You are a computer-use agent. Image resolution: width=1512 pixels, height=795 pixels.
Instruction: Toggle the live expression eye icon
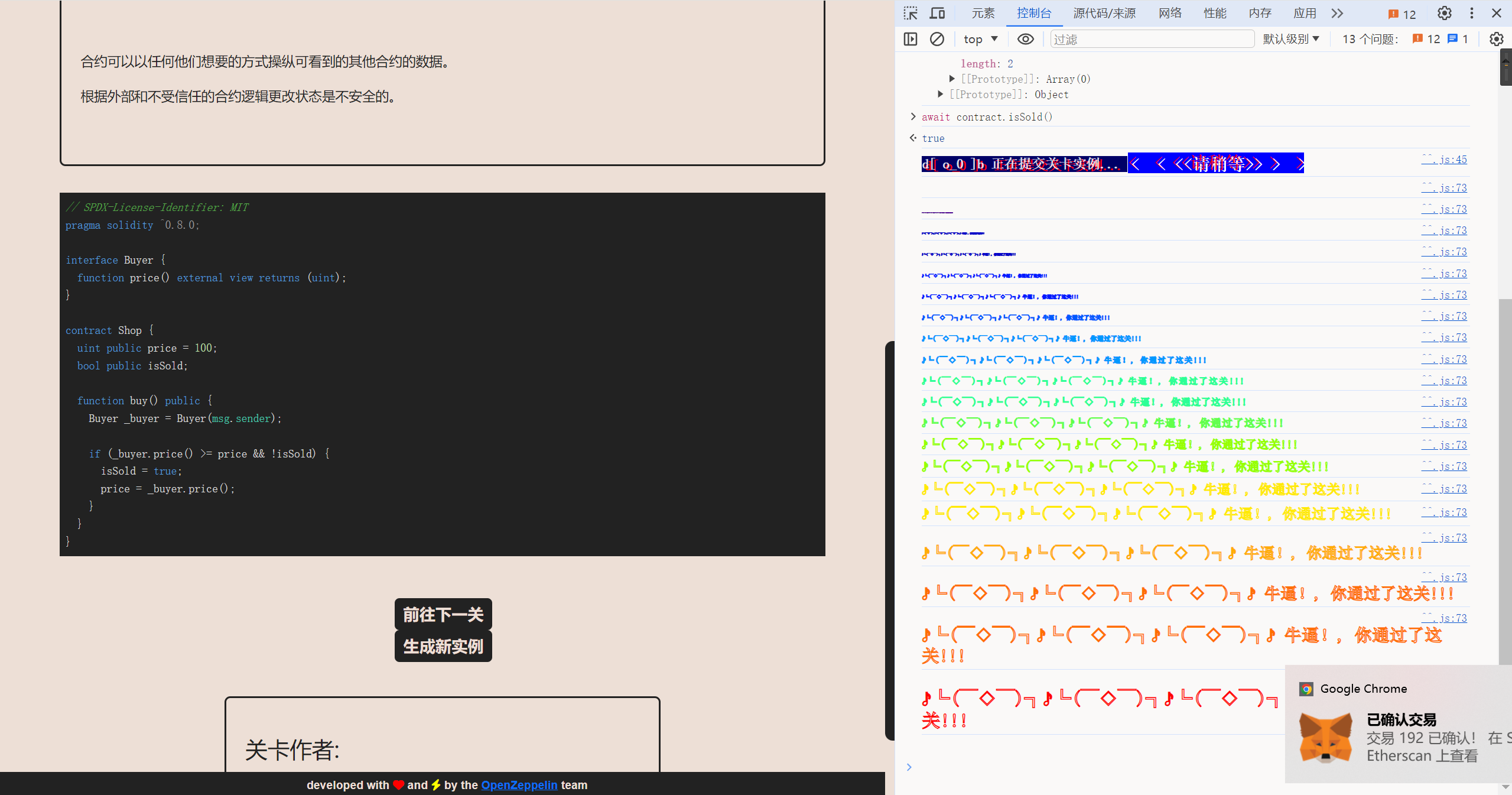pos(1026,39)
